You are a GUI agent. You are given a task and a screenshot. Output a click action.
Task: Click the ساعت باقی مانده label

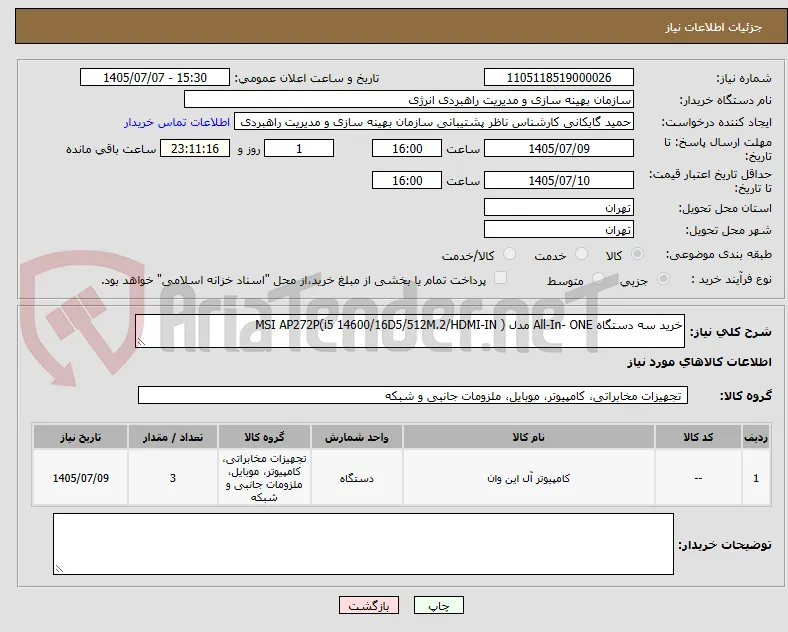[x=111, y=149]
